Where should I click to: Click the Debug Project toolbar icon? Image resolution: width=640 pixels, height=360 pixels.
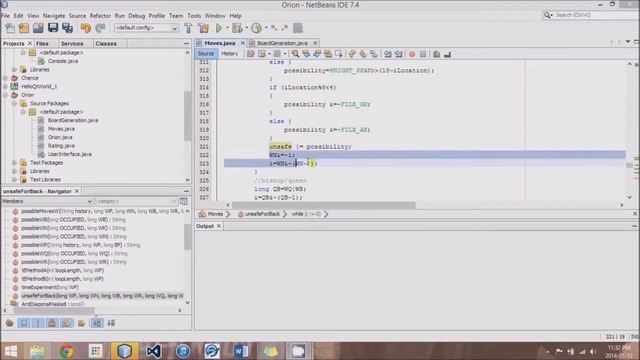237,28
